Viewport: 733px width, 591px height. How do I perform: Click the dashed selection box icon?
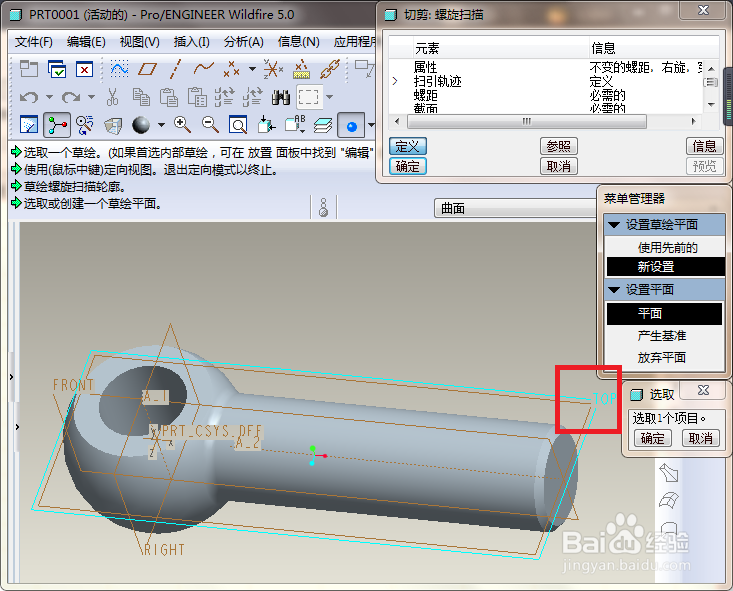click(309, 97)
